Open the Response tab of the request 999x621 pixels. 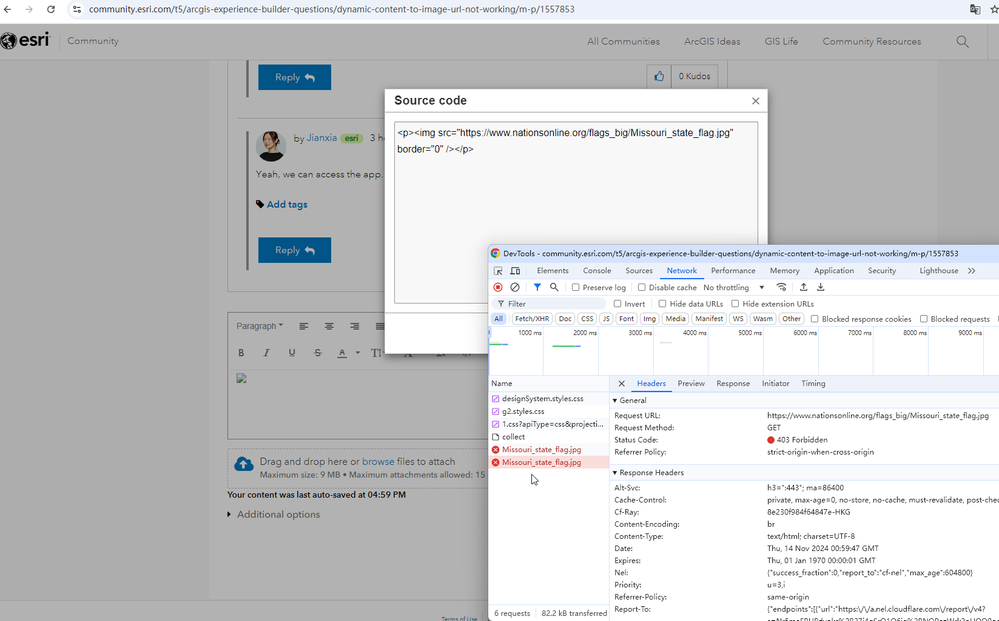(733, 383)
